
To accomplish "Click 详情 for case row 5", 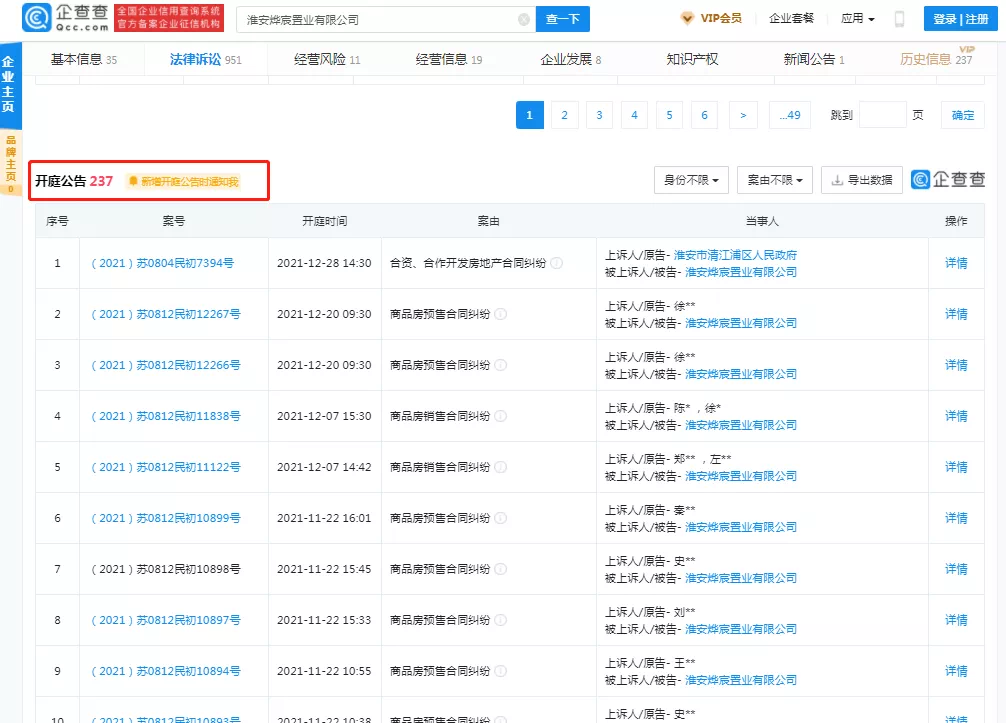I will 956,467.
